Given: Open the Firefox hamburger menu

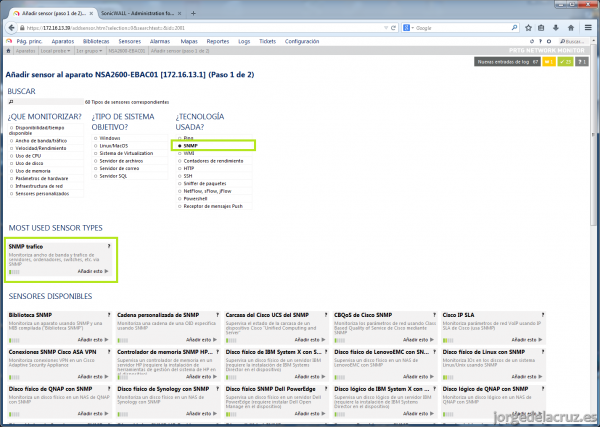Looking at the screenshot, I should click(x=588, y=28).
